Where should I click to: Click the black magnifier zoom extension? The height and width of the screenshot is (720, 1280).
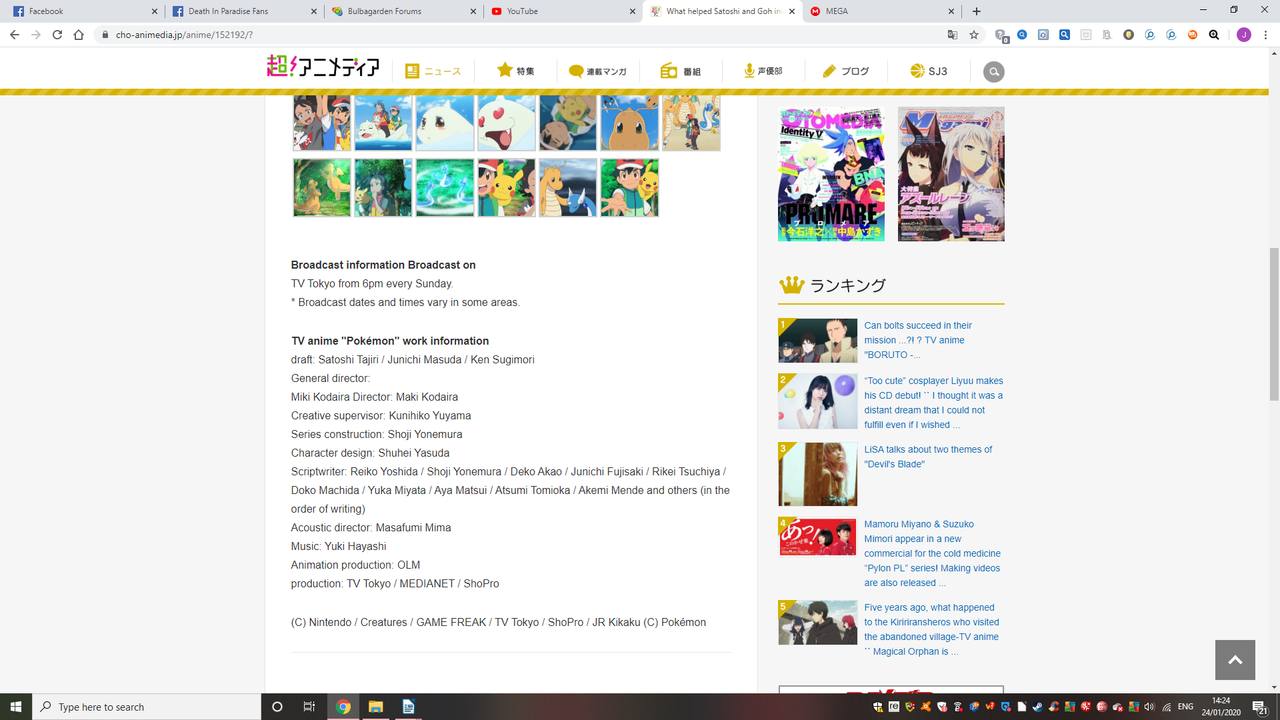[x=1214, y=34]
